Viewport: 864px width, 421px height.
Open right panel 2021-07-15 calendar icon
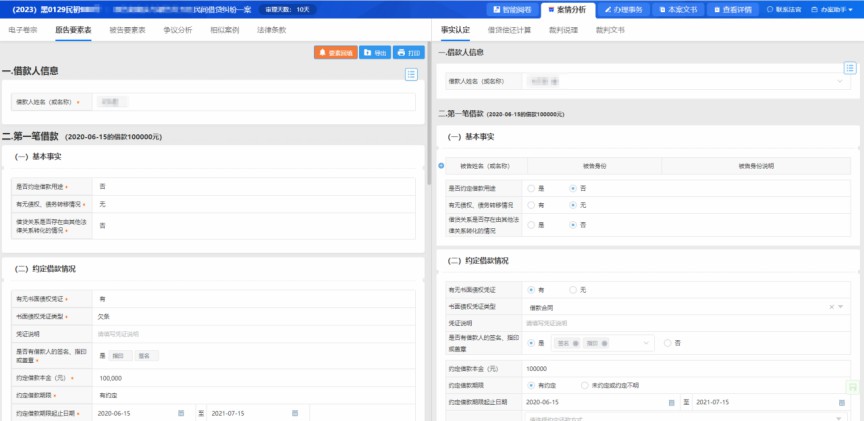[841, 403]
